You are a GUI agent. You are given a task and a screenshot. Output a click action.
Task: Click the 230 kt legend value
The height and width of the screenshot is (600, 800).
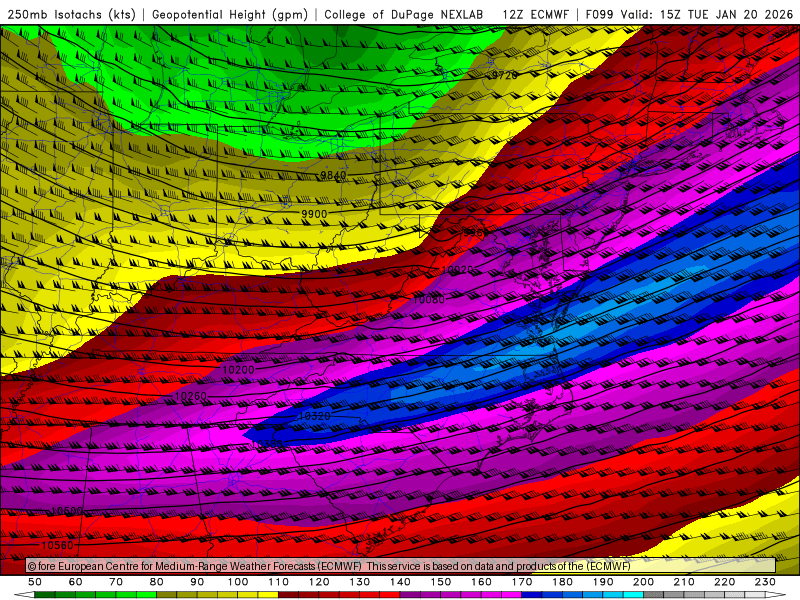click(x=765, y=582)
